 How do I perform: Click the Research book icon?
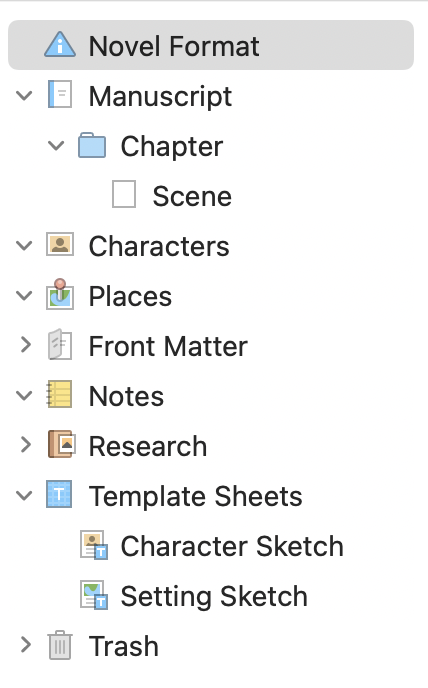[x=61, y=444]
